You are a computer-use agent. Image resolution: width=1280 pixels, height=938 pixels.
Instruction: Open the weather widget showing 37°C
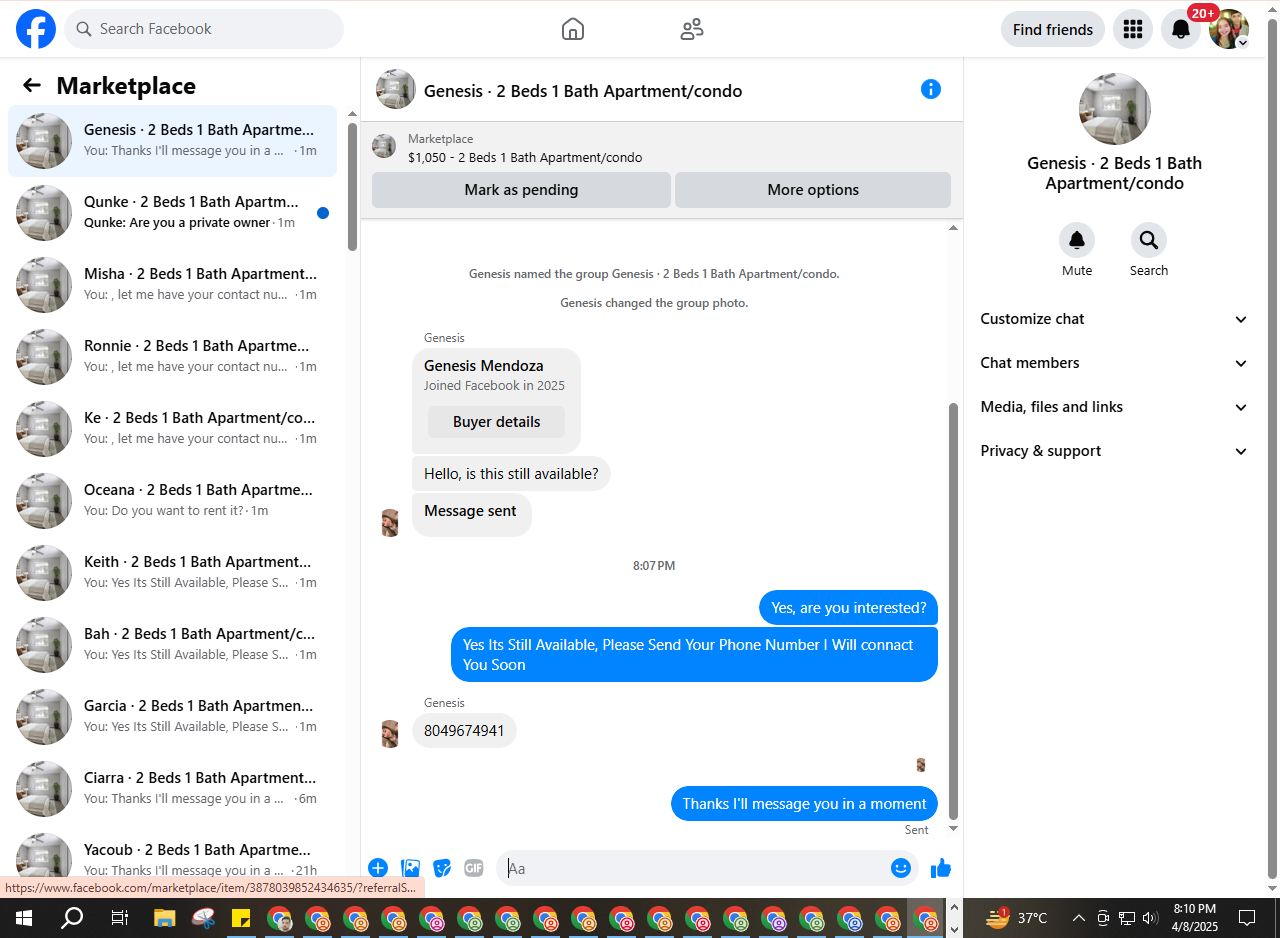(1017, 917)
